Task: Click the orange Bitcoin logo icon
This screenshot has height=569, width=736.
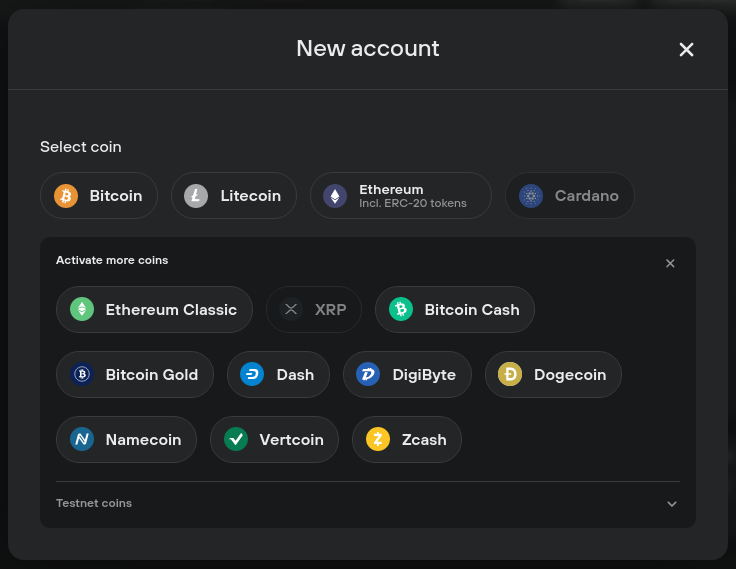Action: (x=66, y=196)
